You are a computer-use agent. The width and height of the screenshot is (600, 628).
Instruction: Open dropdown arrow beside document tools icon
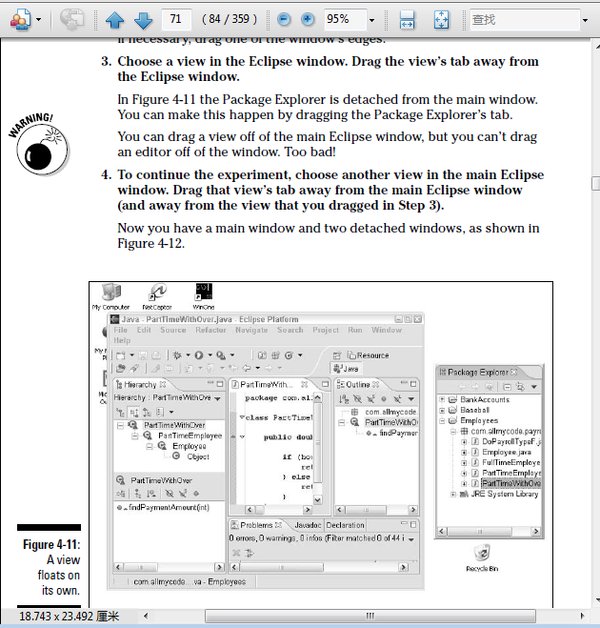click(x=38, y=19)
